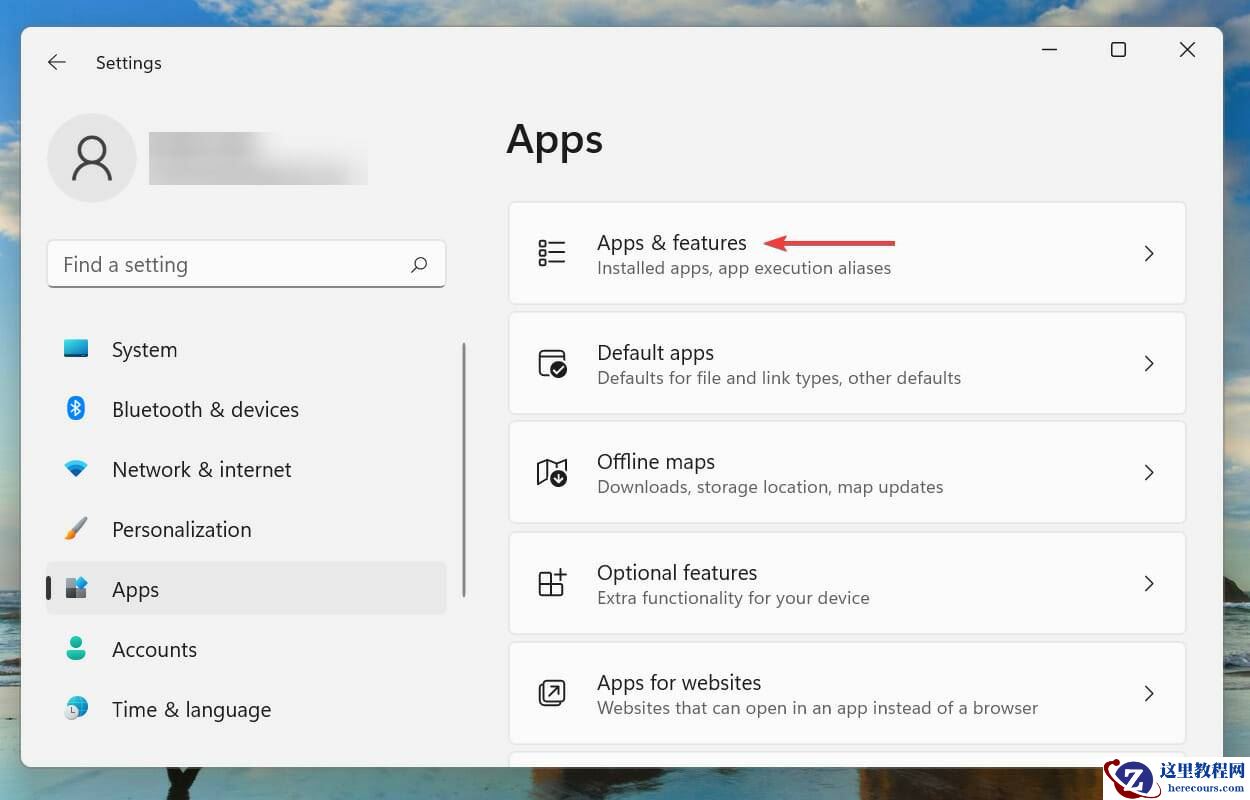Image resolution: width=1250 pixels, height=800 pixels.
Task: Open Personalization section
Action: (x=246, y=529)
